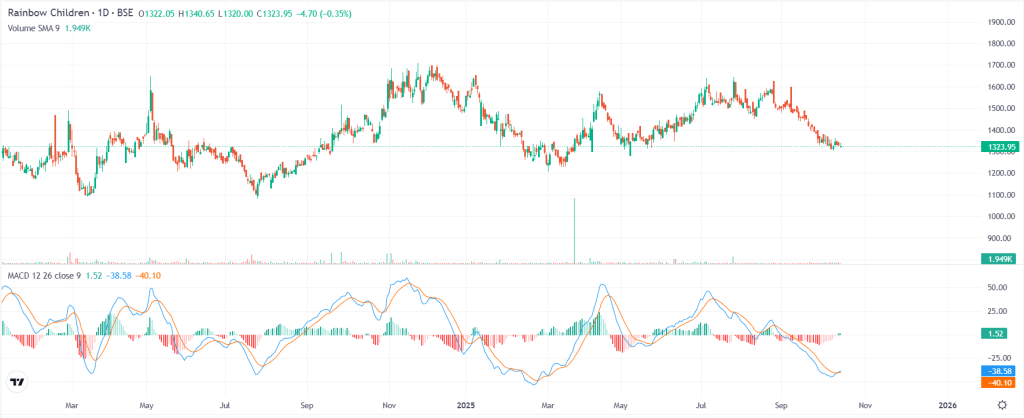This screenshot has width=1024, height=418.
Task: Click the tallest volume spike bar
Action: pos(575,230)
